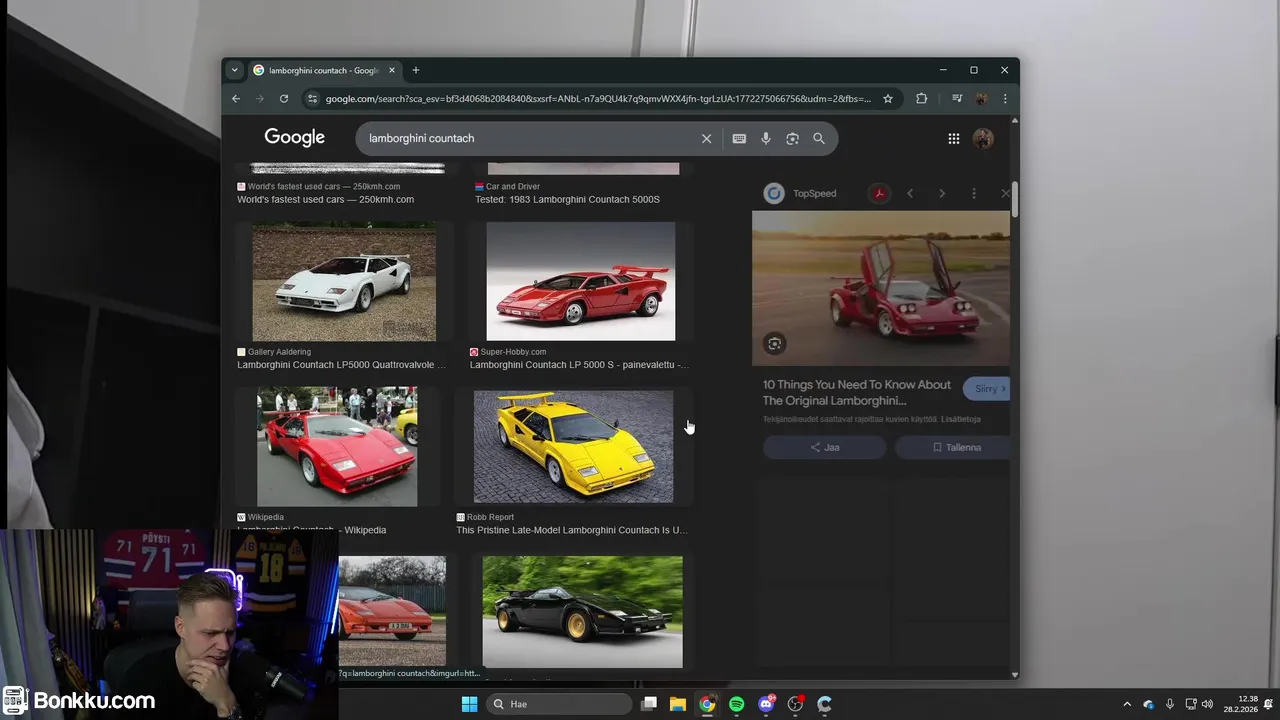Open the Chrome extensions puzzle icon
This screenshot has height=720, width=1280.
pos(922,99)
